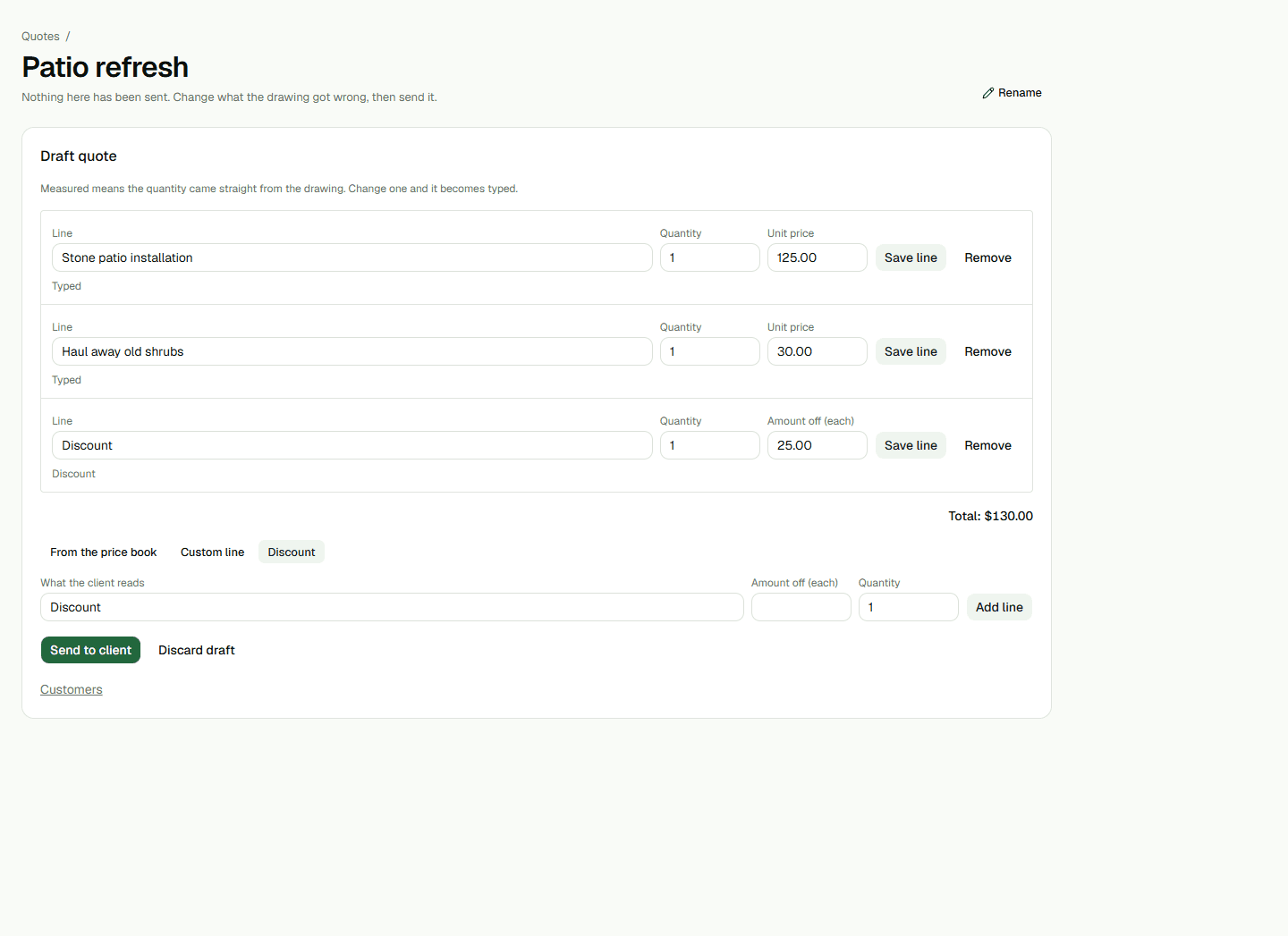Edit the Haul away old shrubs name field
The image size is (1288, 936).
(x=352, y=351)
